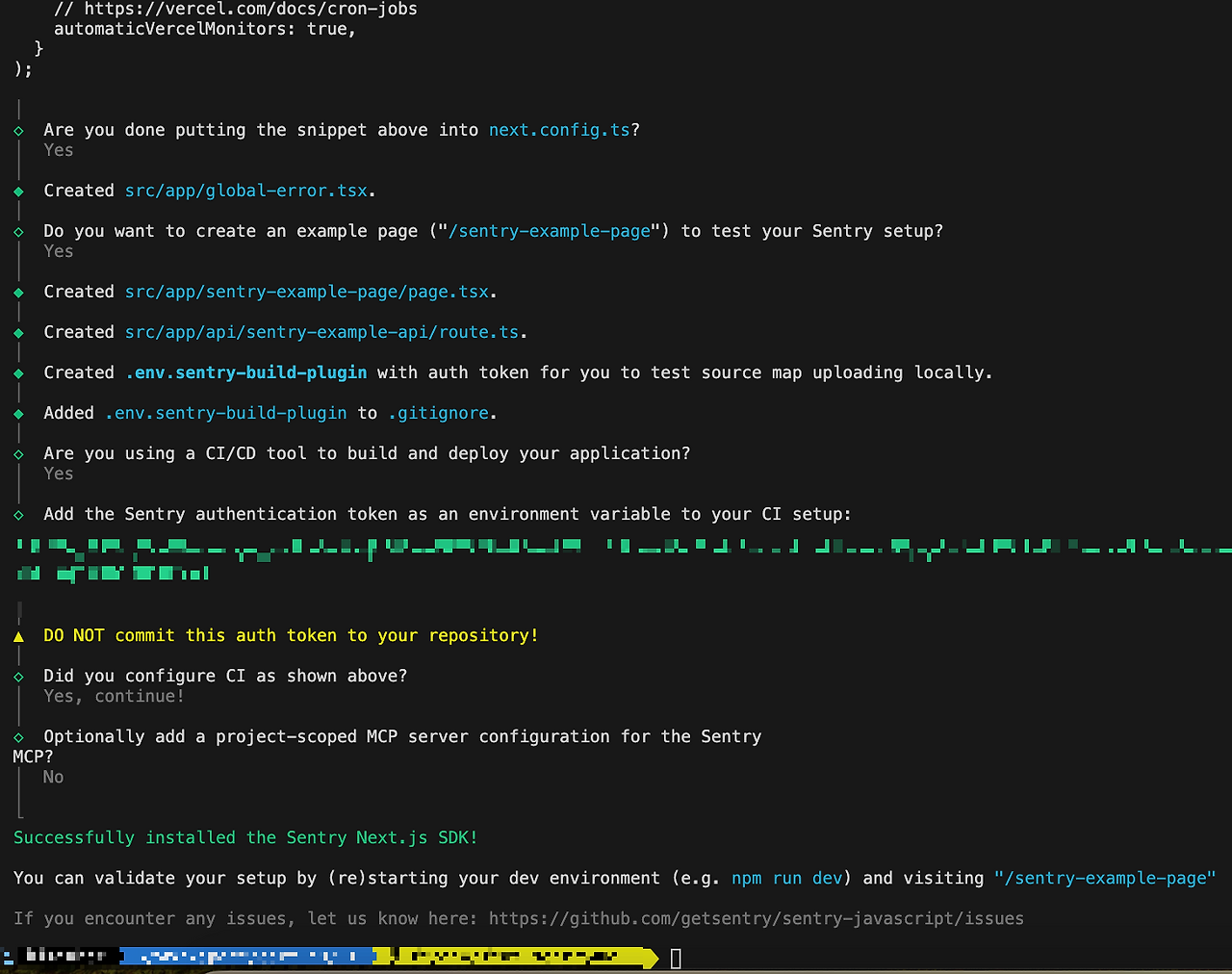
Task: Click "/sentry-example-page" in the validate setup line
Action: 1105,878
